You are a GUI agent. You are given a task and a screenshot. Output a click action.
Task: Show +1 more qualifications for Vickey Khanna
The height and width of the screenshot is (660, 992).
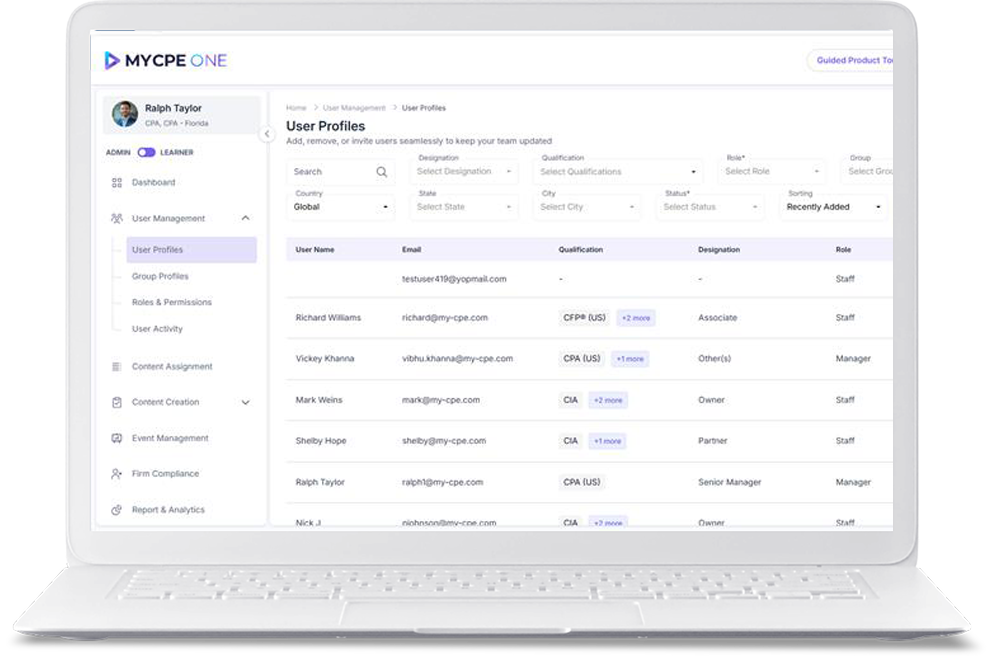pos(630,359)
